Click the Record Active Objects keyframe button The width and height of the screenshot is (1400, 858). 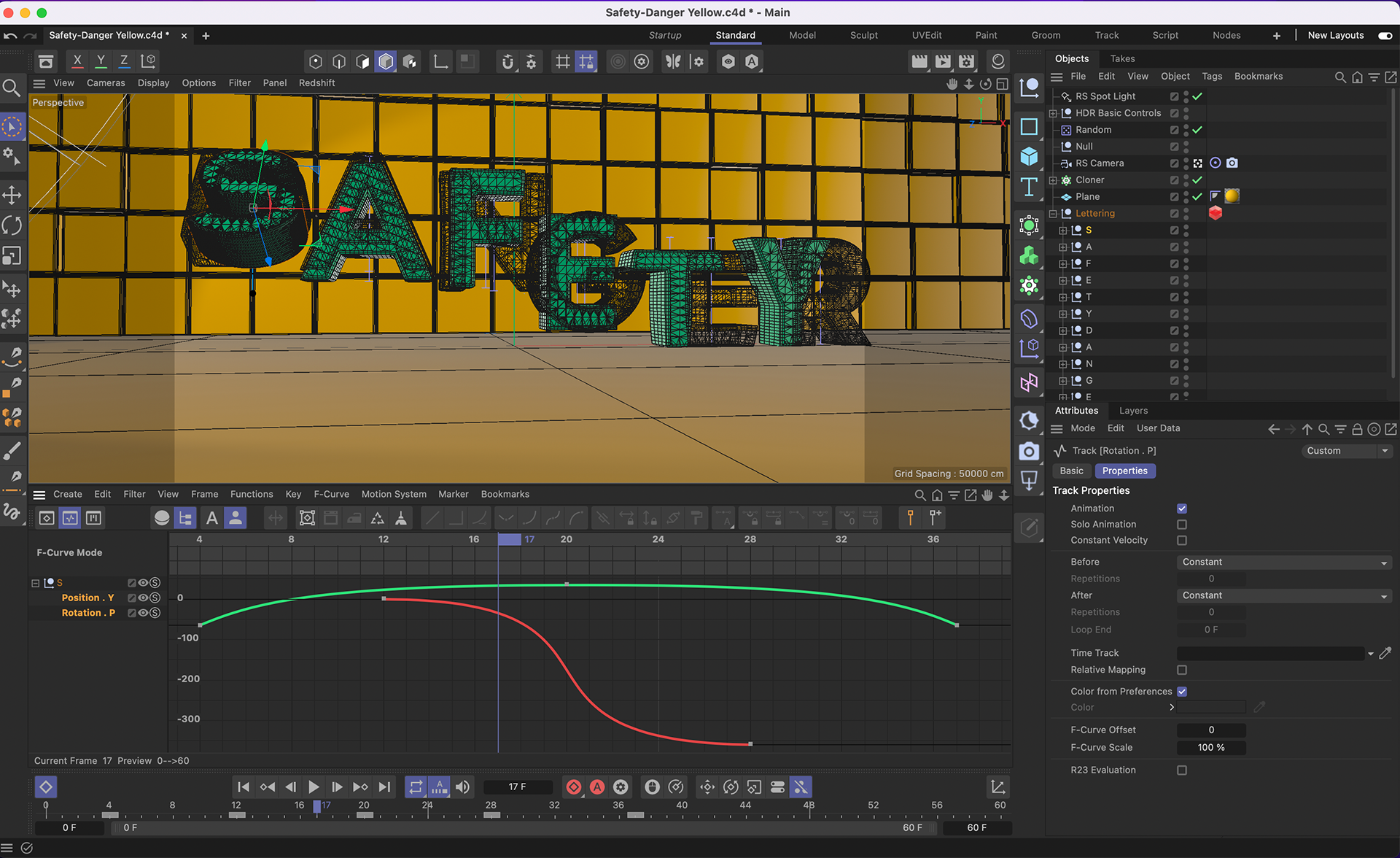(x=574, y=786)
